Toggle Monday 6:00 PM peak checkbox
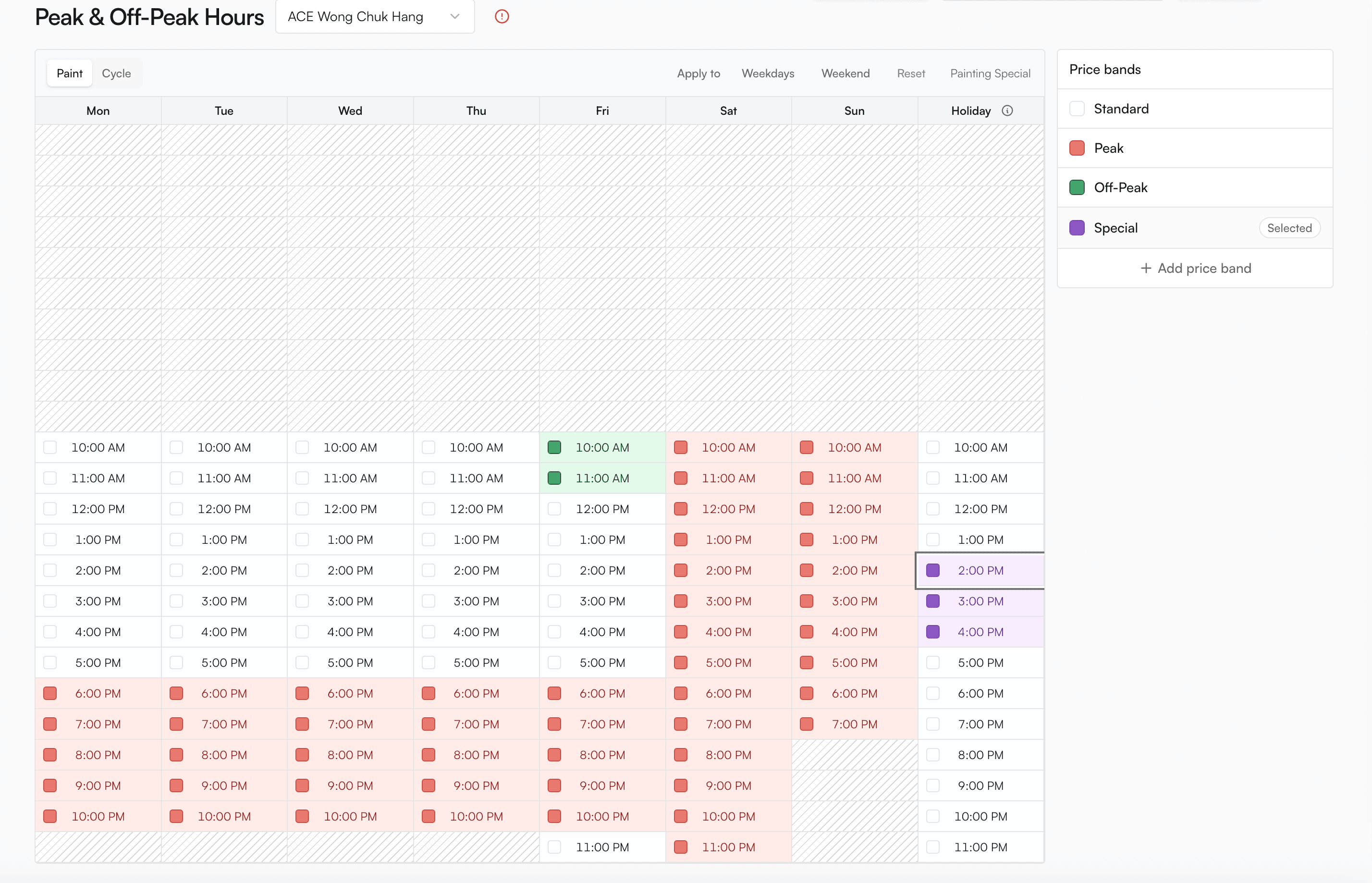Viewport: 1372px width, 883px height. click(50, 693)
